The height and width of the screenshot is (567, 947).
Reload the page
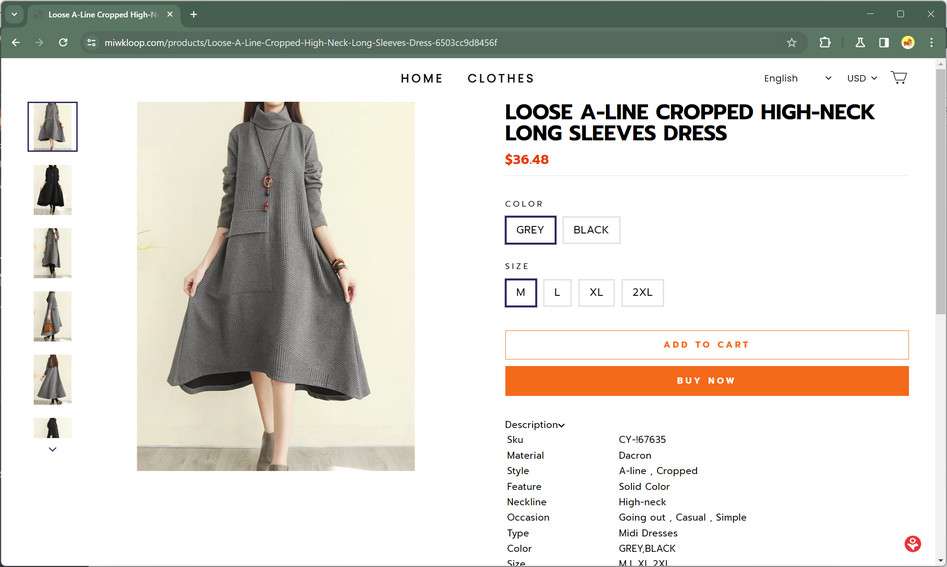63,43
